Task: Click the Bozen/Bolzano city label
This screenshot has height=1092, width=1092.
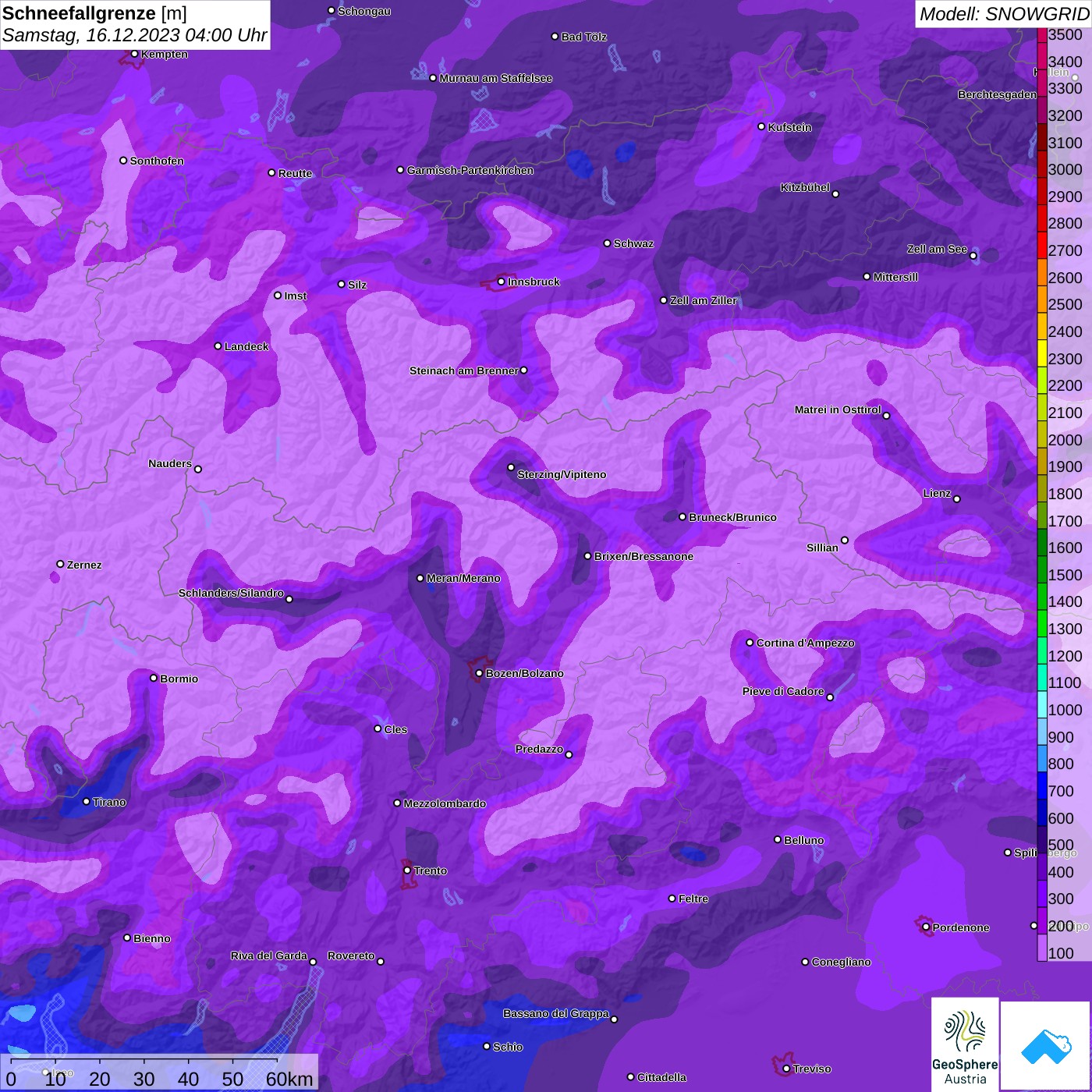Action: [x=524, y=673]
